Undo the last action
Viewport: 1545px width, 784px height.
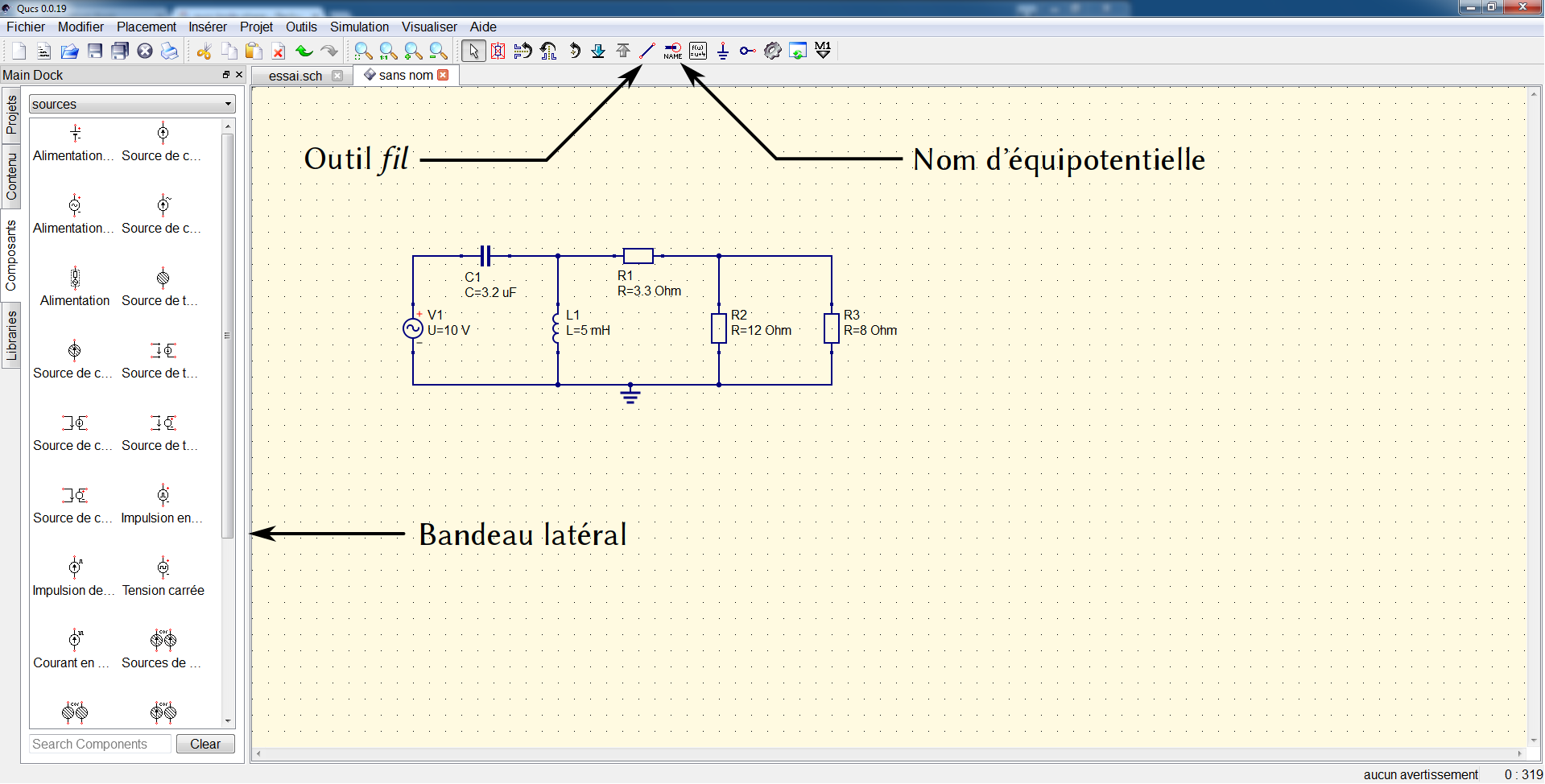[304, 52]
